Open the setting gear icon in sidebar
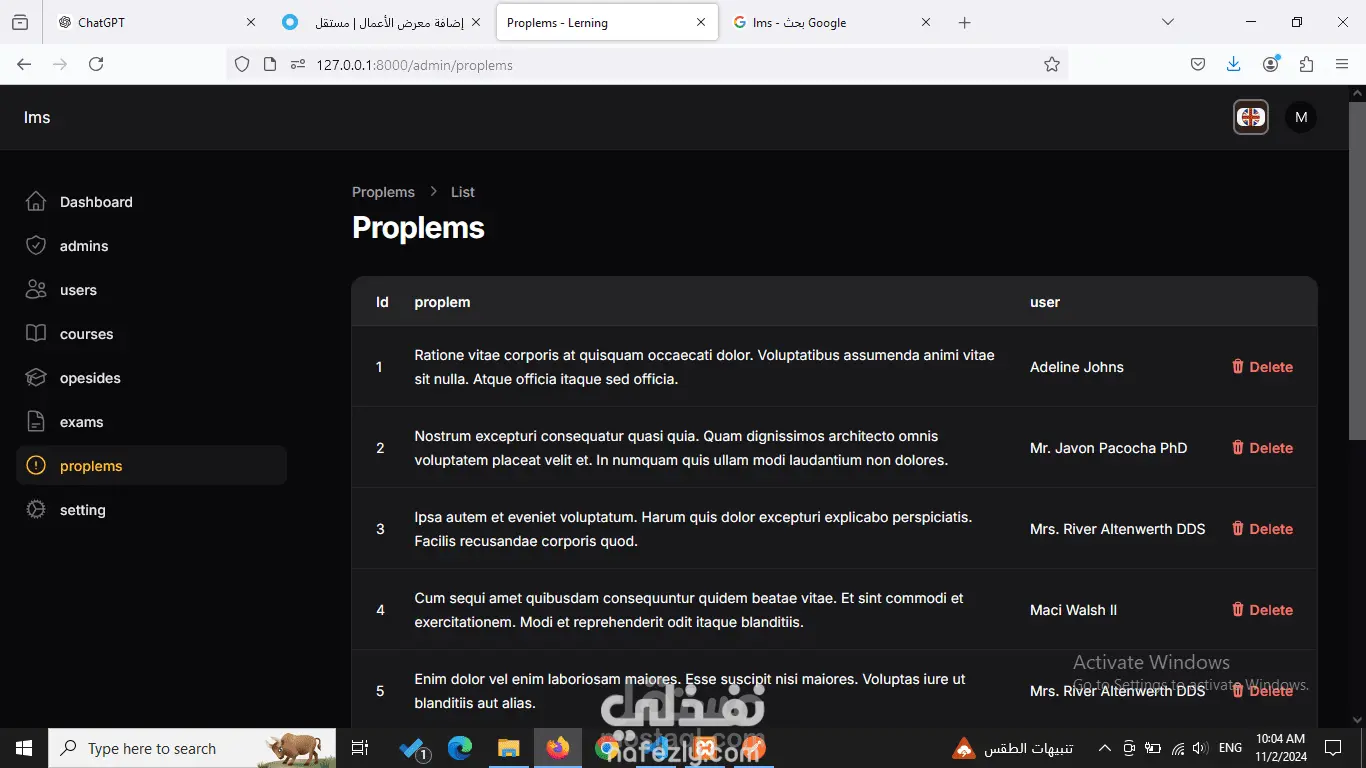This screenshot has height=768, width=1366. click(x=36, y=510)
